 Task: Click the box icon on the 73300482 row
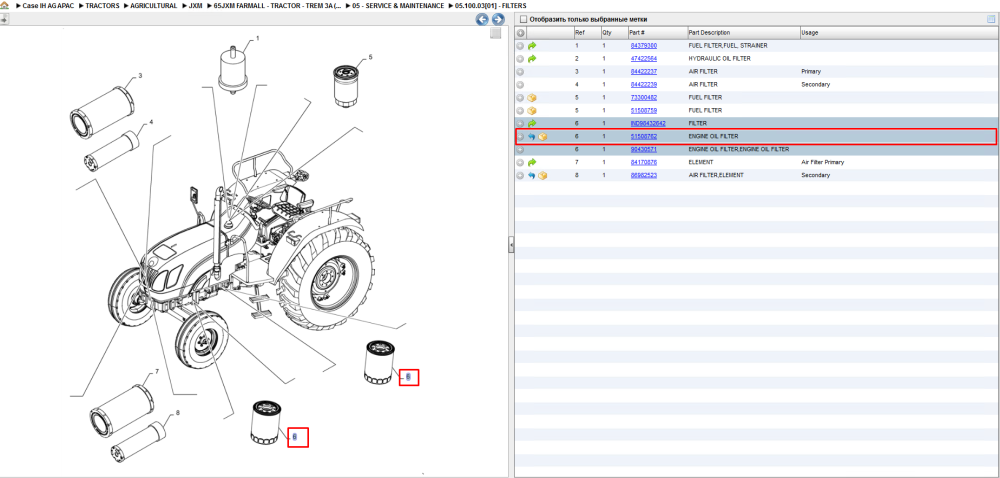pos(532,98)
